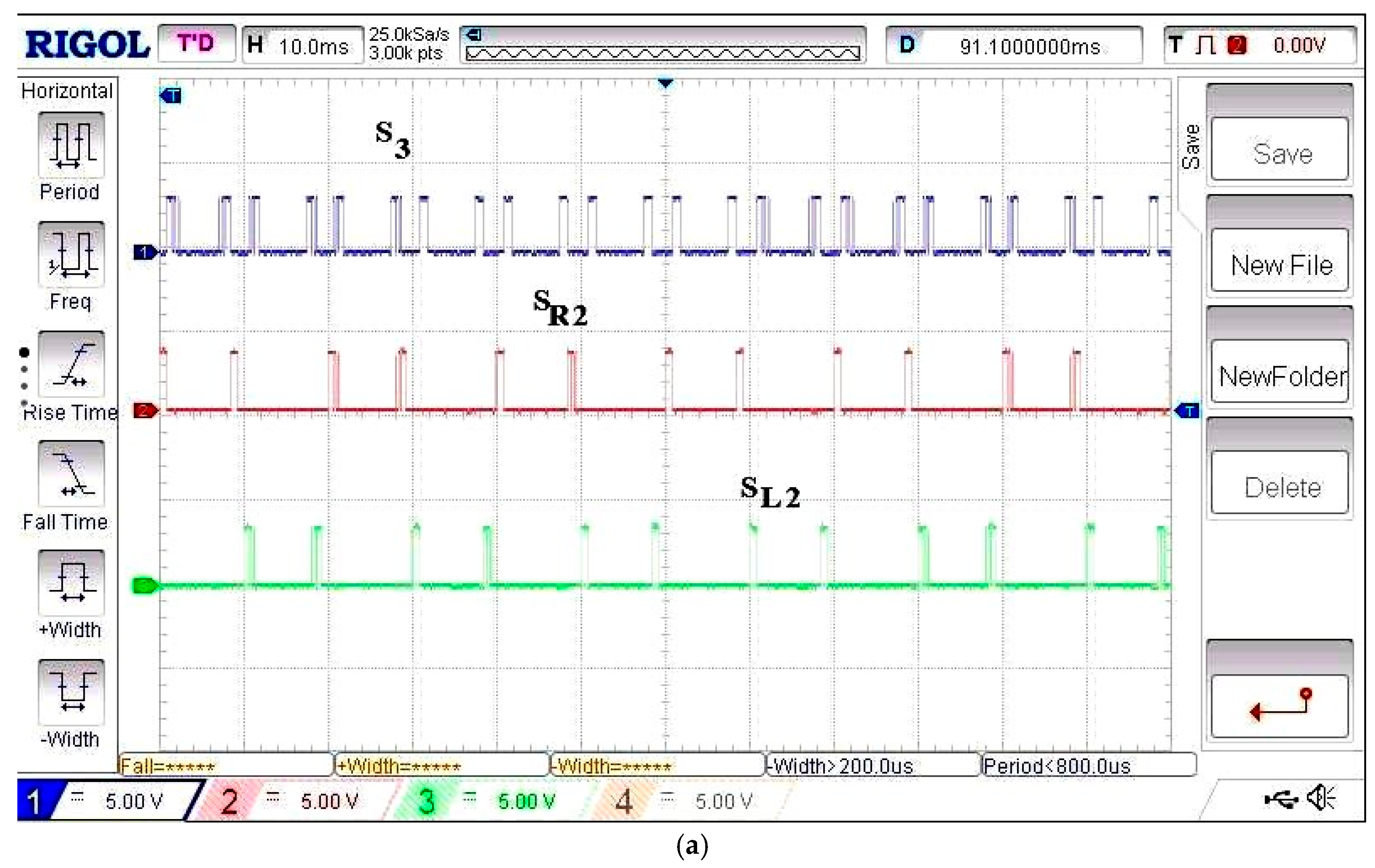Viewport: 1375px width, 868px height.
Task: Select the Rise Time measurement icon
Action: pos(71,364)
